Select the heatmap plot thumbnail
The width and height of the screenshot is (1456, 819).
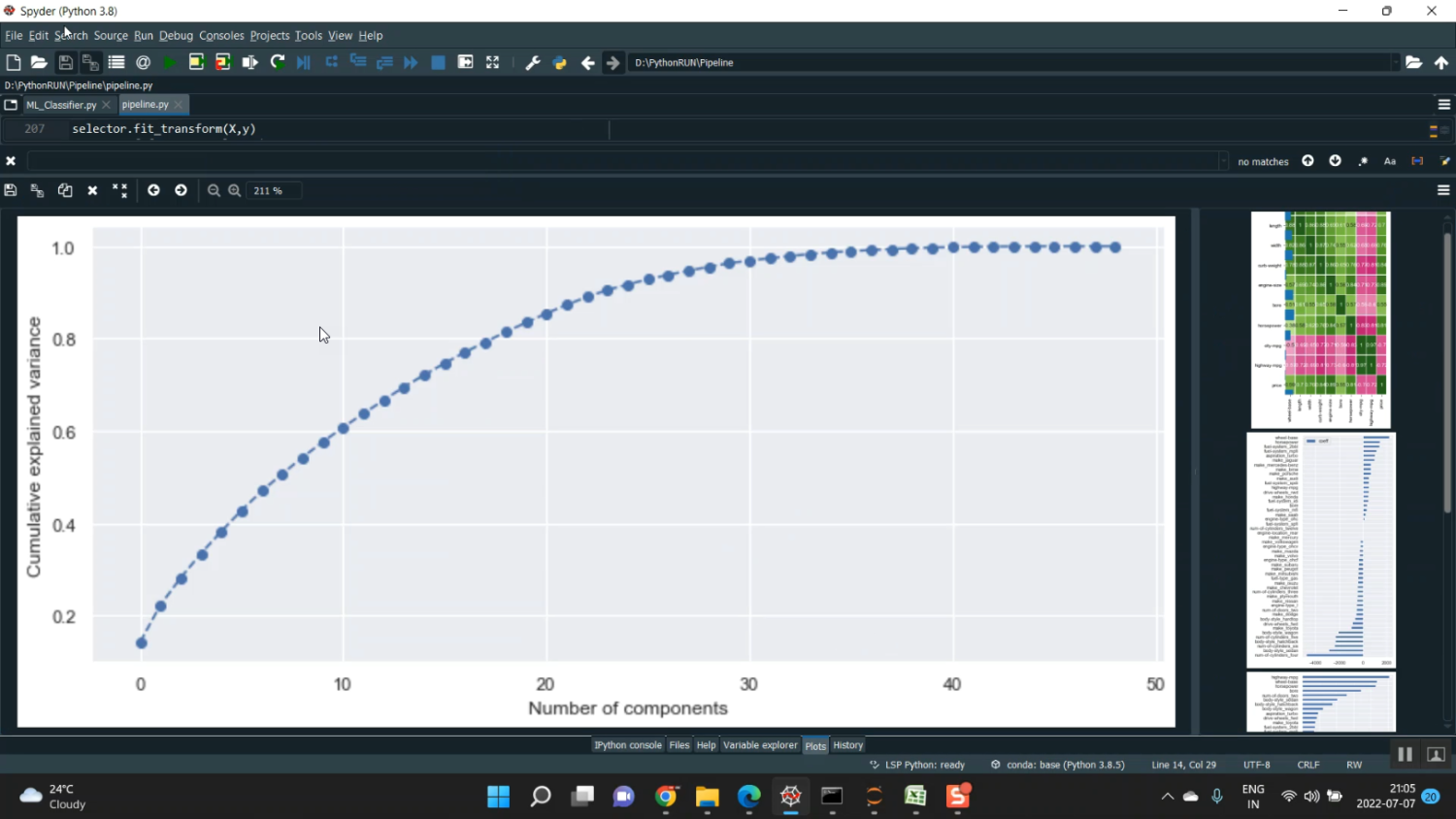[x=1321, y=320]
